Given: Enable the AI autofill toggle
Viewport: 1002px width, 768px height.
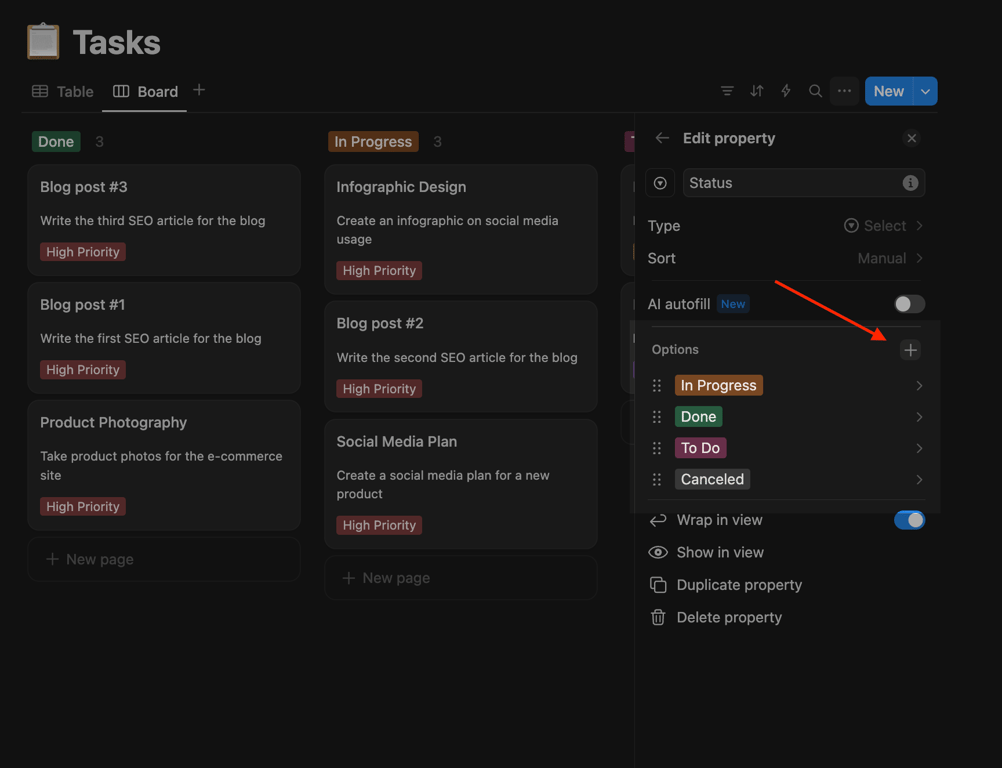Looking at the screenshot, I should 909,304.
